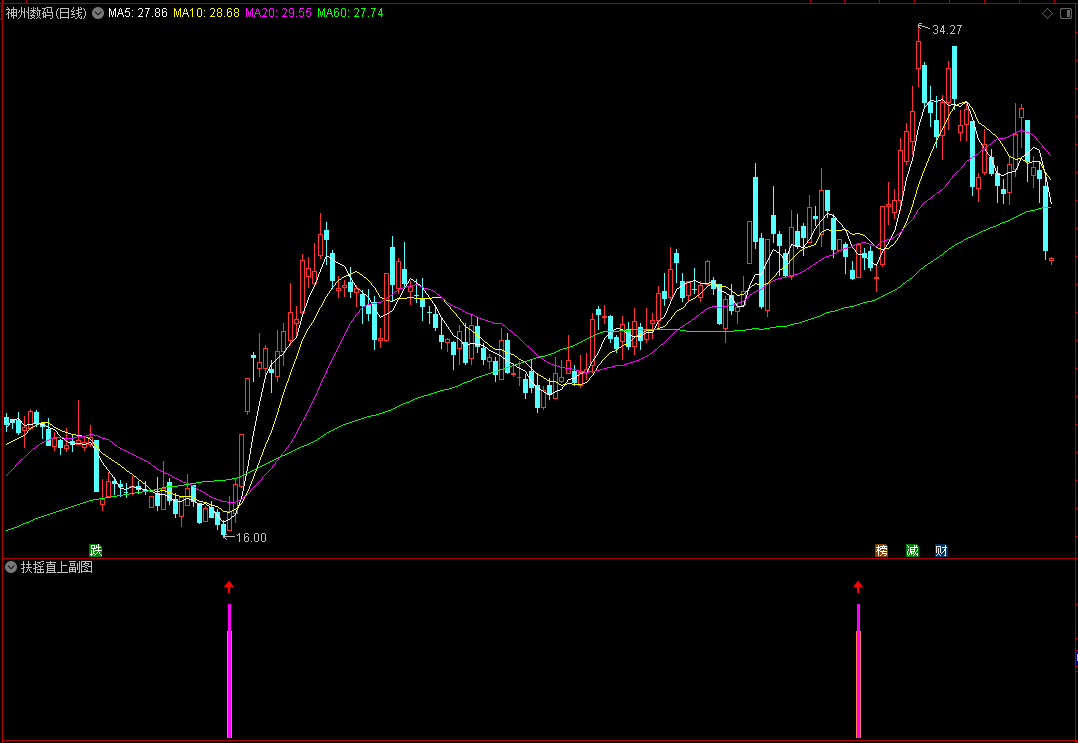Click the diamond marker icon at top right
Screen dimensions: 1078x743
pyautogui.click(x=1048, y=14)
